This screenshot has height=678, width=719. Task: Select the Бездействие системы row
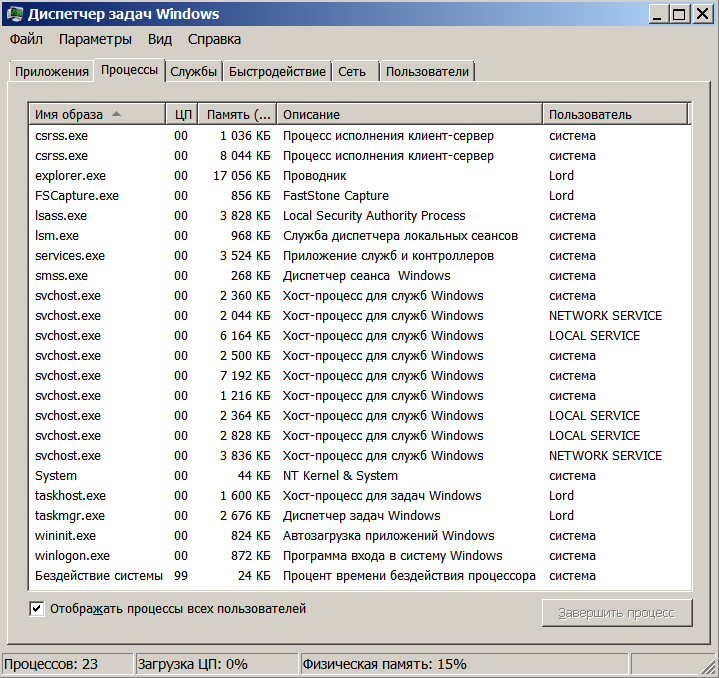[360, 576]
